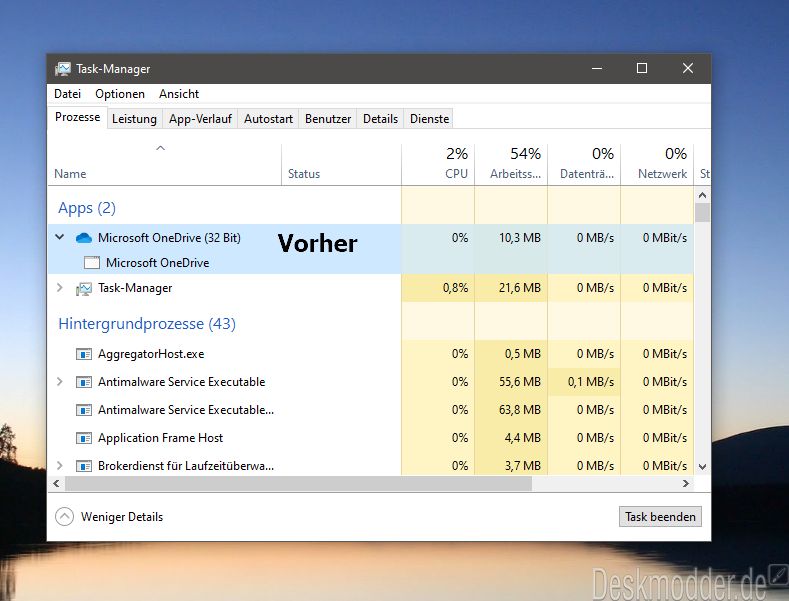Click the 0,5 MB memory value
This screenshot has width=789, height=601.
click(x=522, y=354)
